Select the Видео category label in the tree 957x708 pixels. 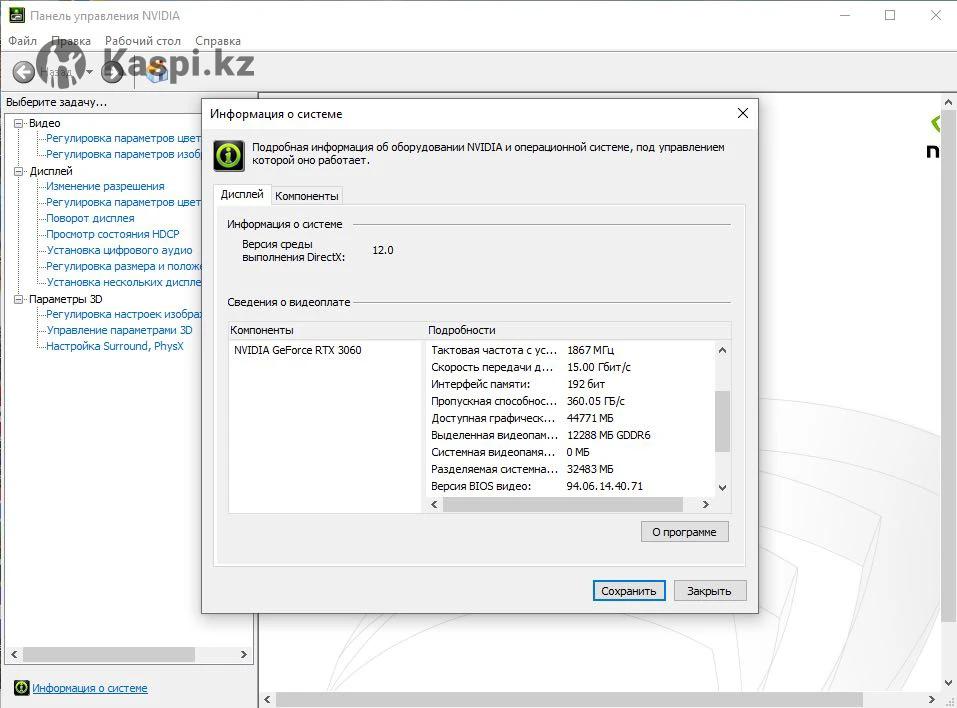pos(45,123)
